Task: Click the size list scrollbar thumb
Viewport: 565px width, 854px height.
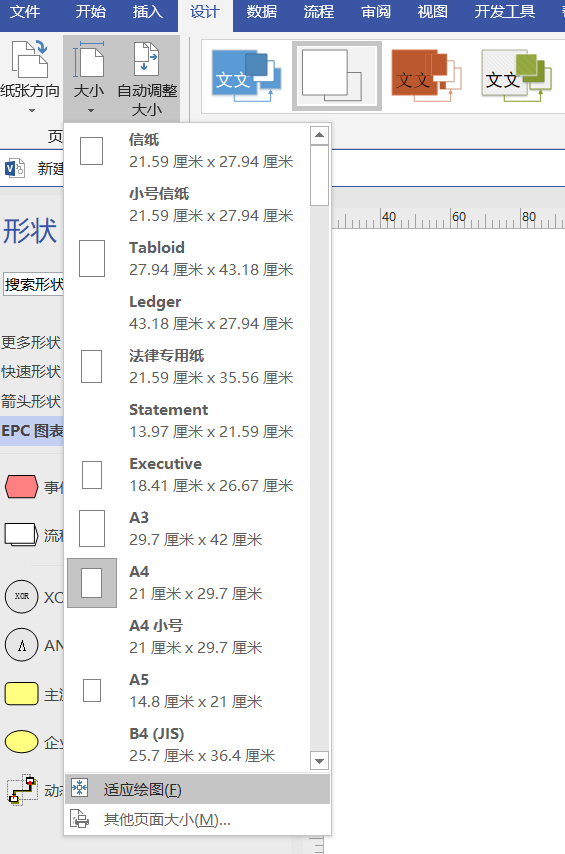Action: click(319, 176)
